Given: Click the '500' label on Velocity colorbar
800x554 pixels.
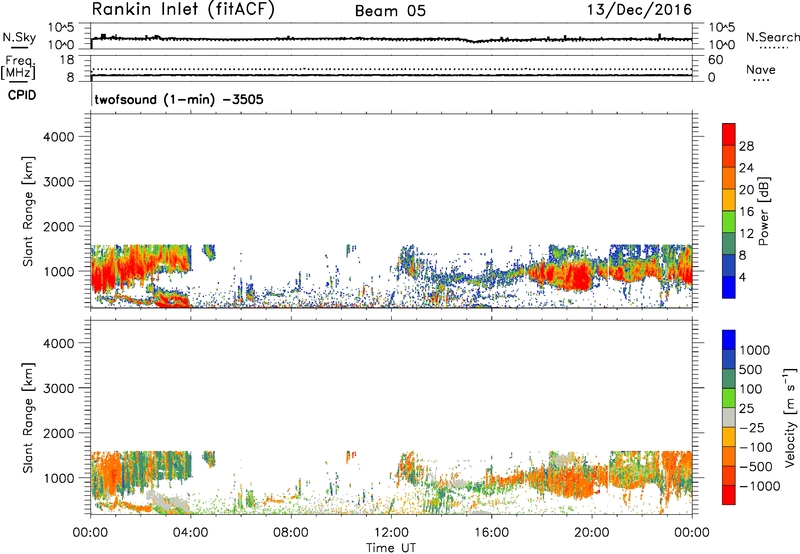Looking at the screenshot, I should [x=751, y=370].
